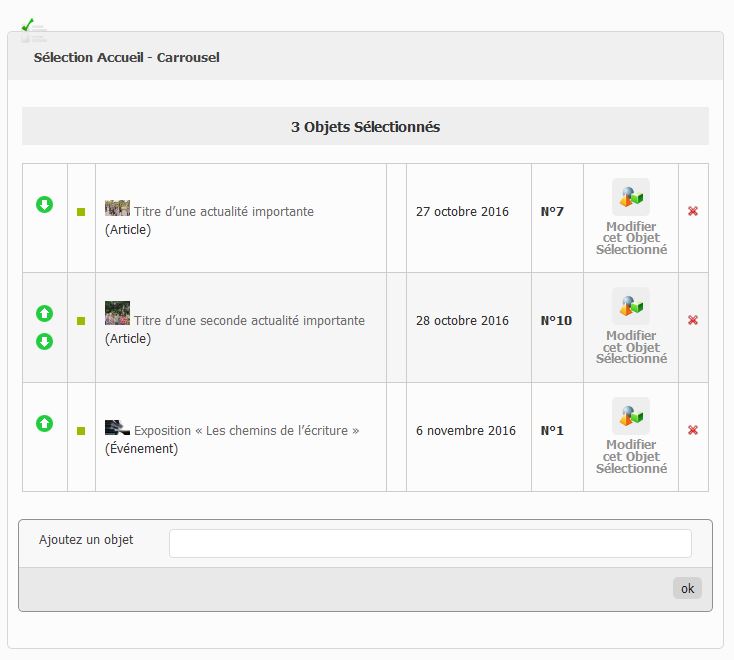The height and width of the screenshot is (660, 734).
Task: Click Modifier icon for object N°10
Action: pyautogui.click(x=631, y=306)
